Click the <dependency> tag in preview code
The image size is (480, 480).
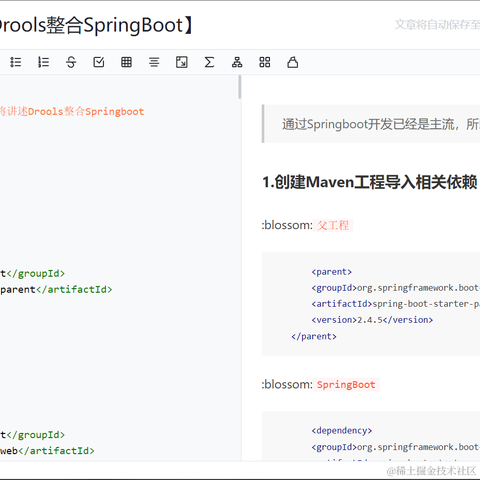click(x=342, y=431)
